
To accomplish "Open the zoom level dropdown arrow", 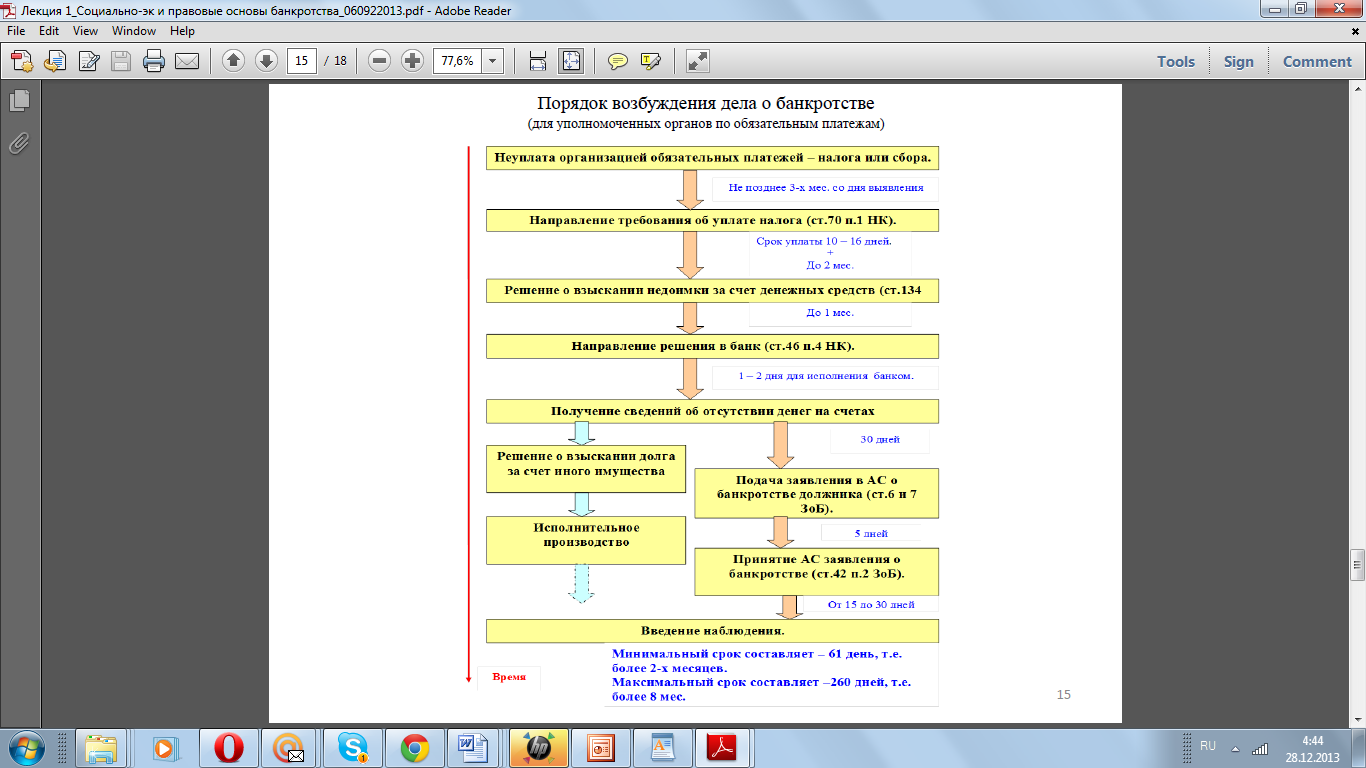I will (493, 61).
